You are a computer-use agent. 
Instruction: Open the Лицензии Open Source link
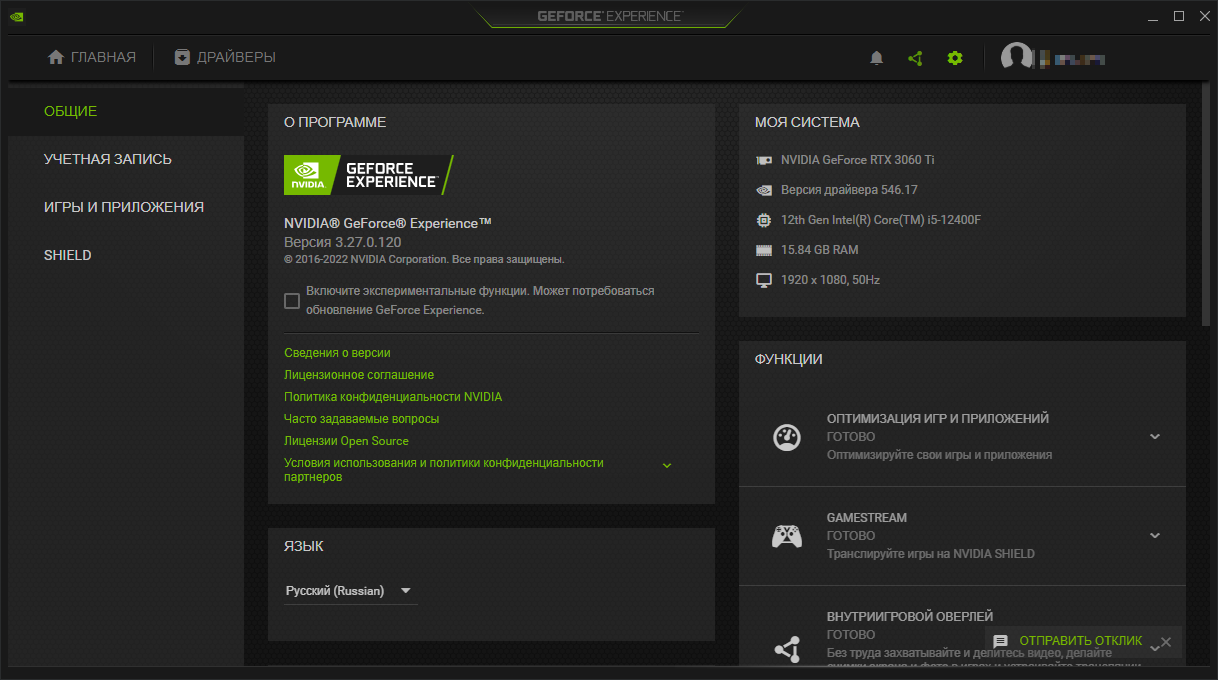click(x=346, y=441)
